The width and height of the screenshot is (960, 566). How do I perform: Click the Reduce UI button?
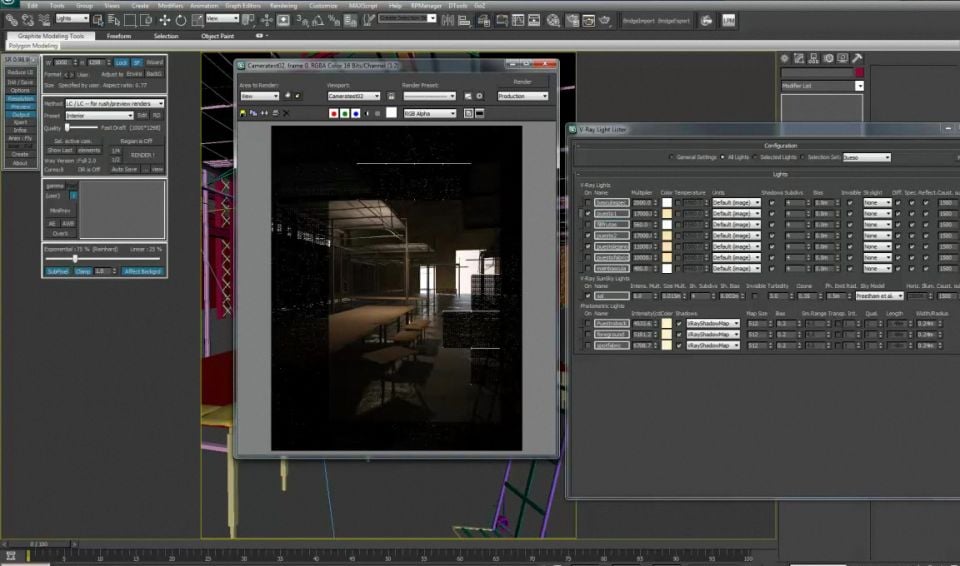(x=20, y=72)
